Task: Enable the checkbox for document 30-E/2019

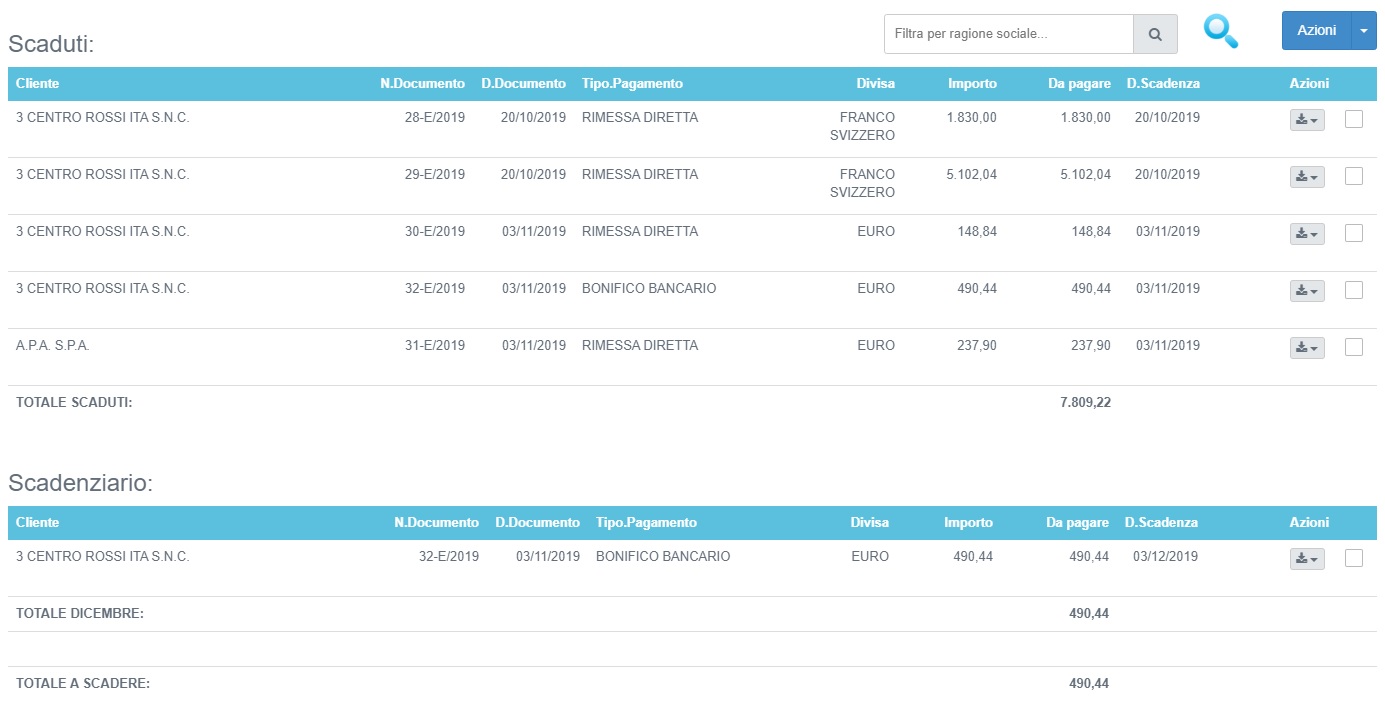Action: [1354, 233]
